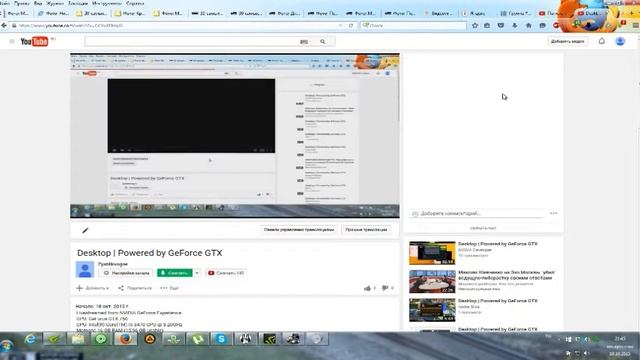Open the Firefox Закладки menu
The image size is (640, 360).
(x=78, y=3)
